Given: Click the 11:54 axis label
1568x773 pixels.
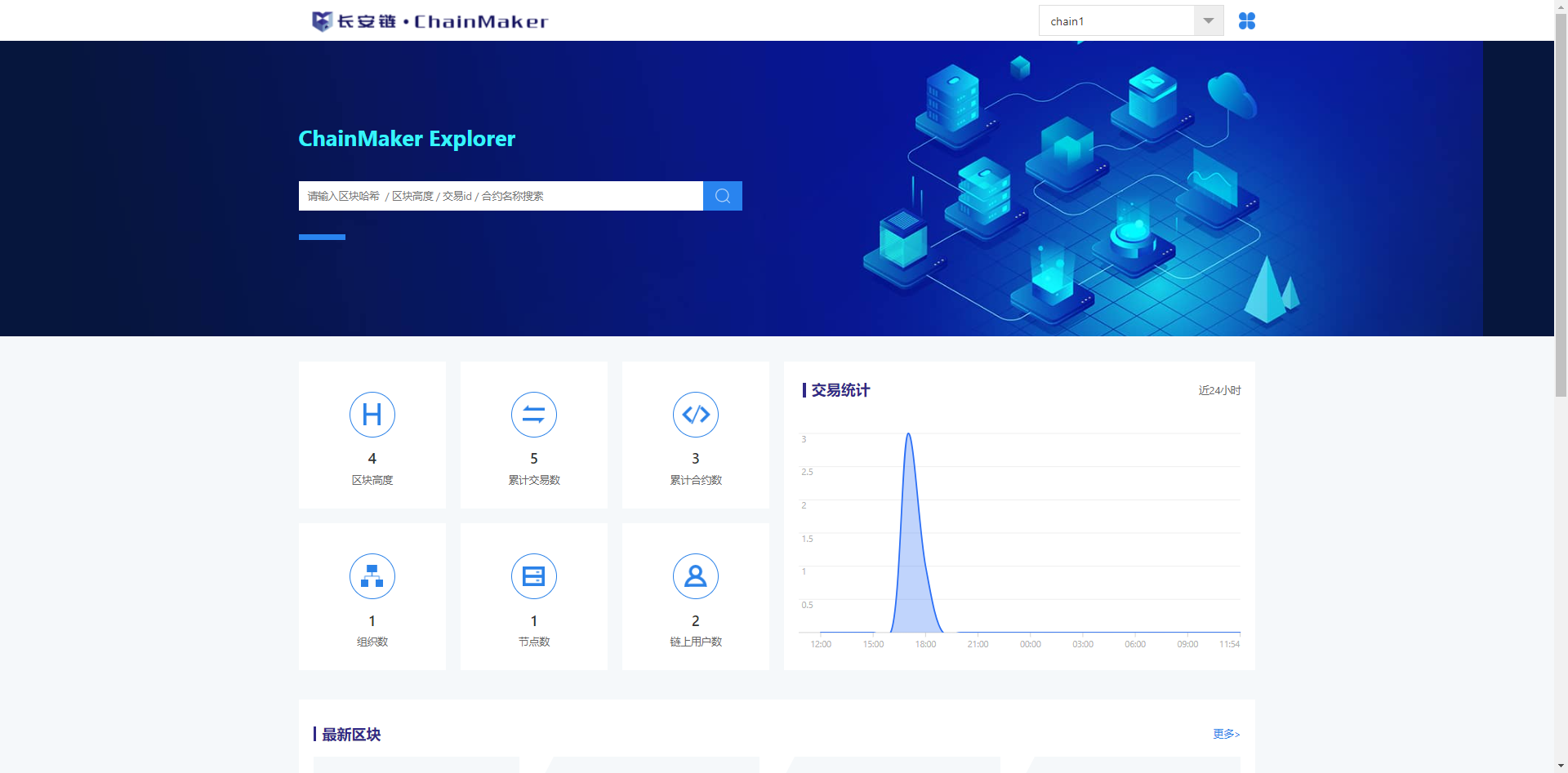Looking at the screenshot, I should coord(1229,644).
